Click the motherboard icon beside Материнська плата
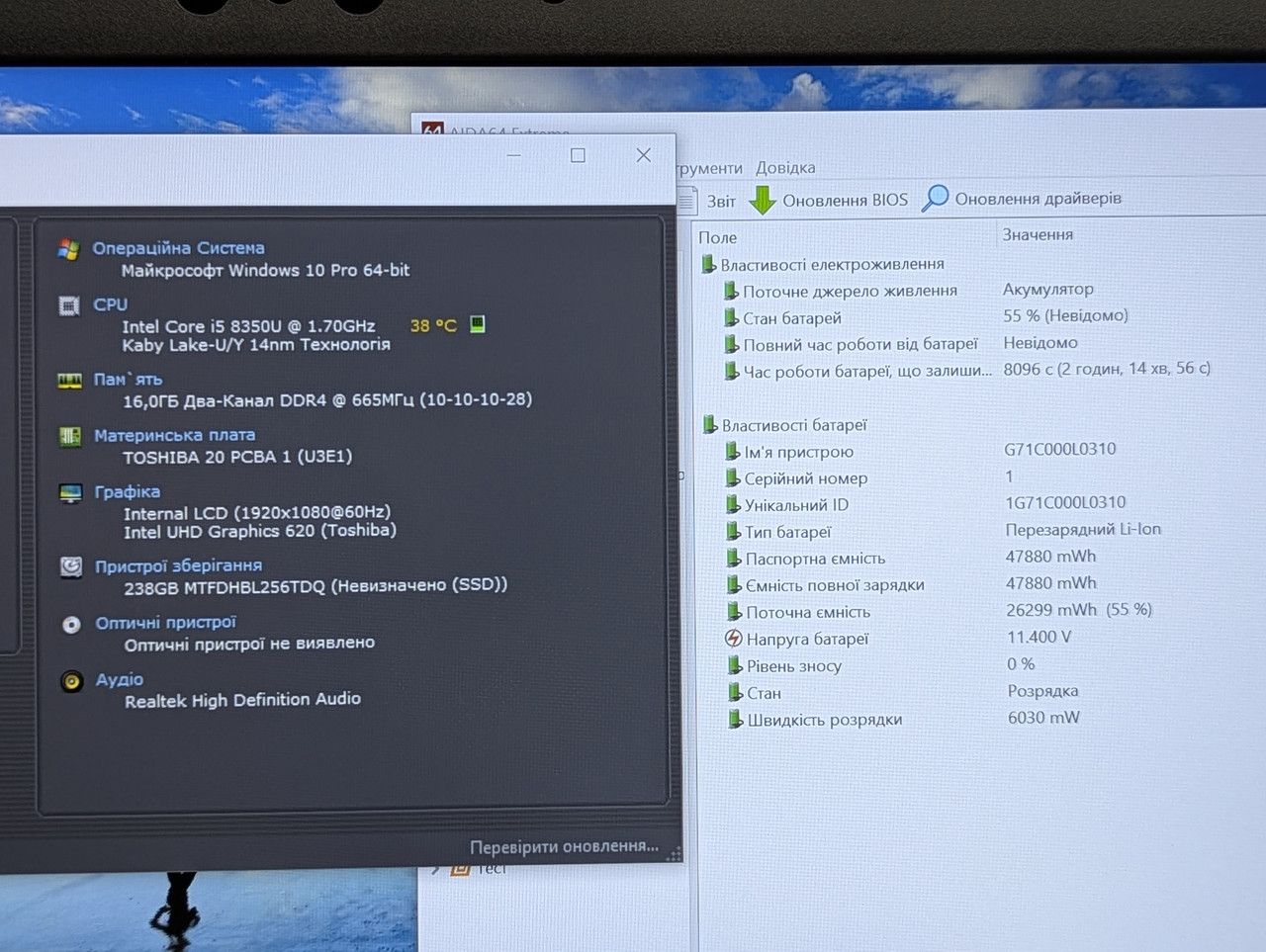The height and width of the screenshot is (952, 1266). tap(70, 436)
